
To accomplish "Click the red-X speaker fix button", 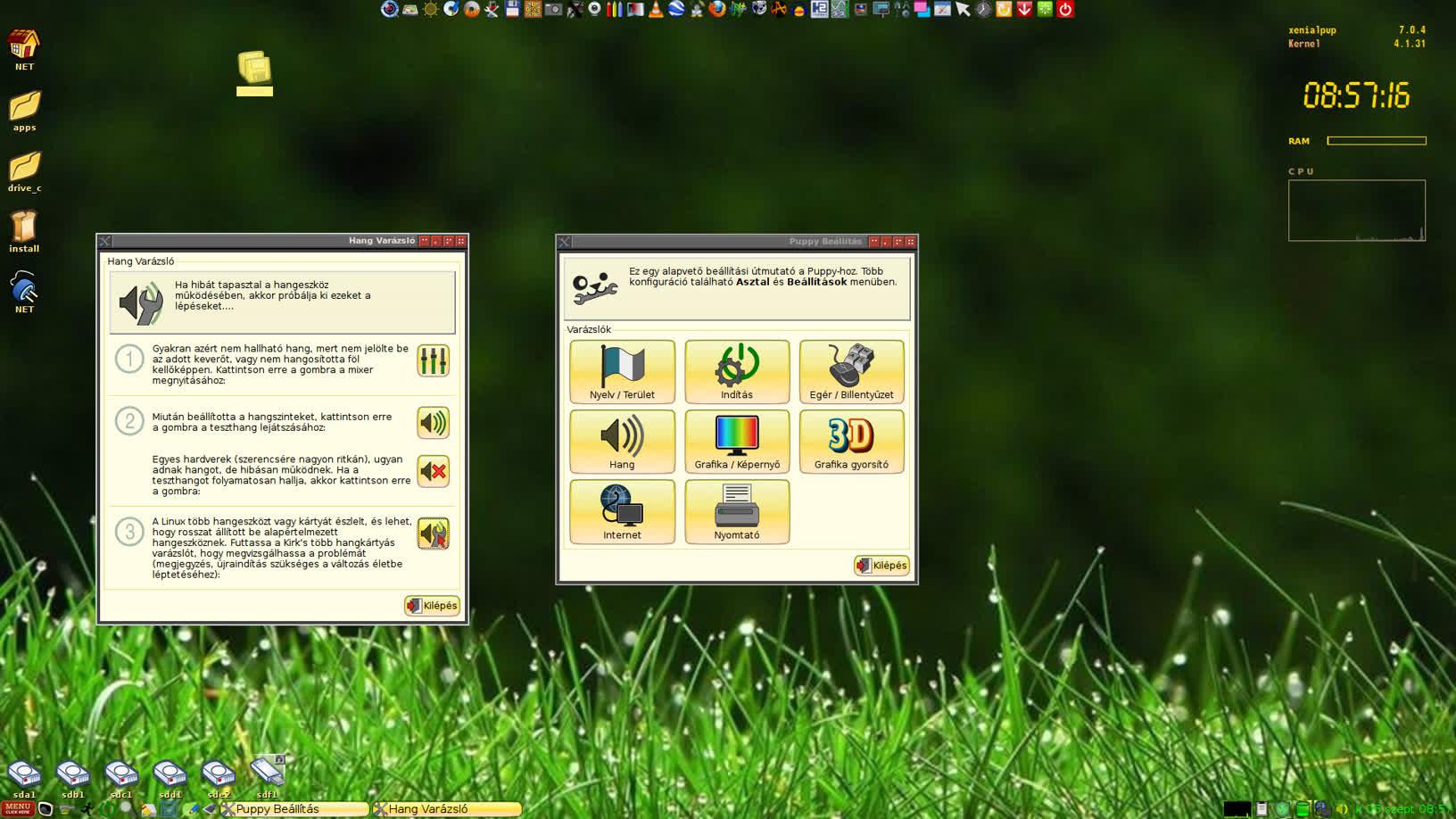I will (434, 471).
